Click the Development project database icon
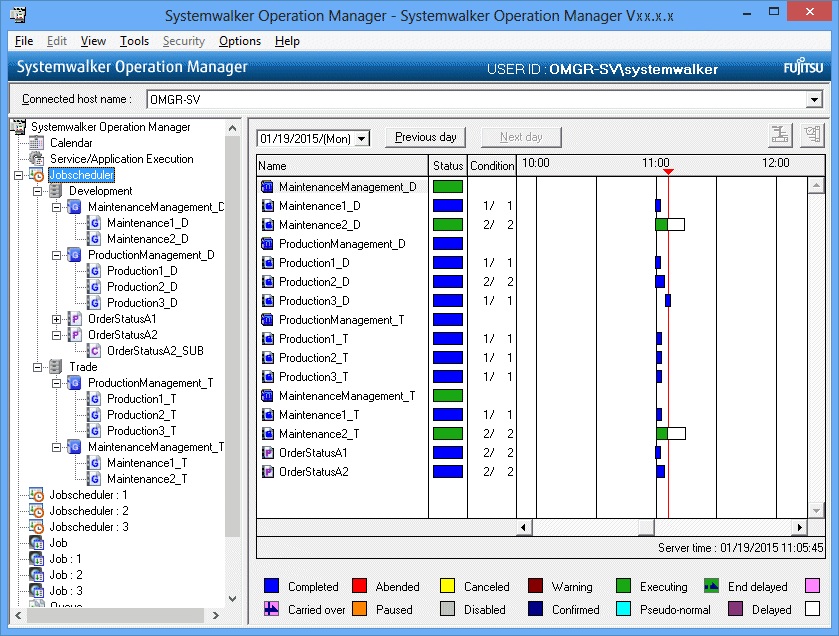This screenshot has height=636, width=839. click(x=56, y=191)
